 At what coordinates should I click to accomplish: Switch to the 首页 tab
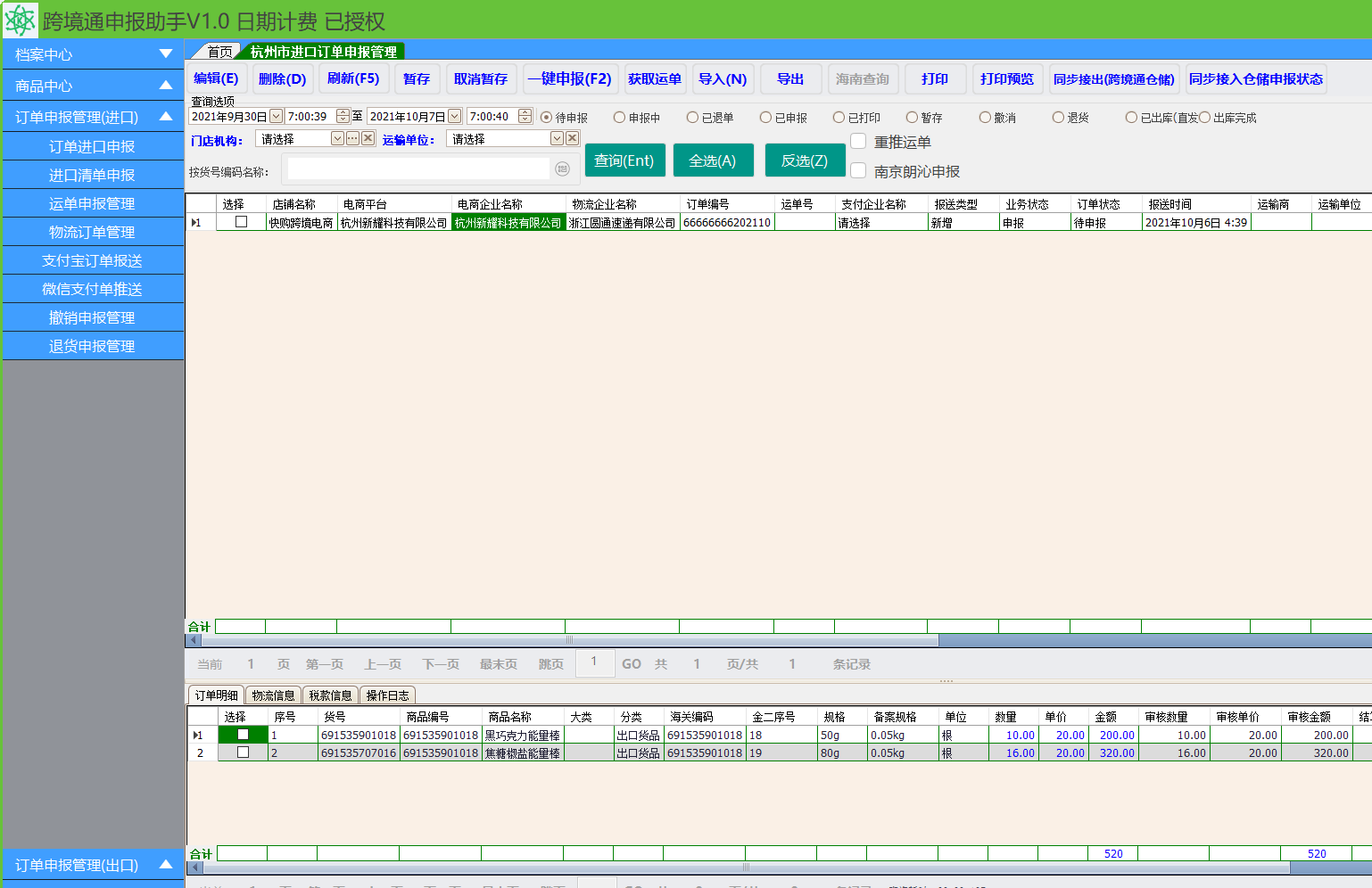219,52
